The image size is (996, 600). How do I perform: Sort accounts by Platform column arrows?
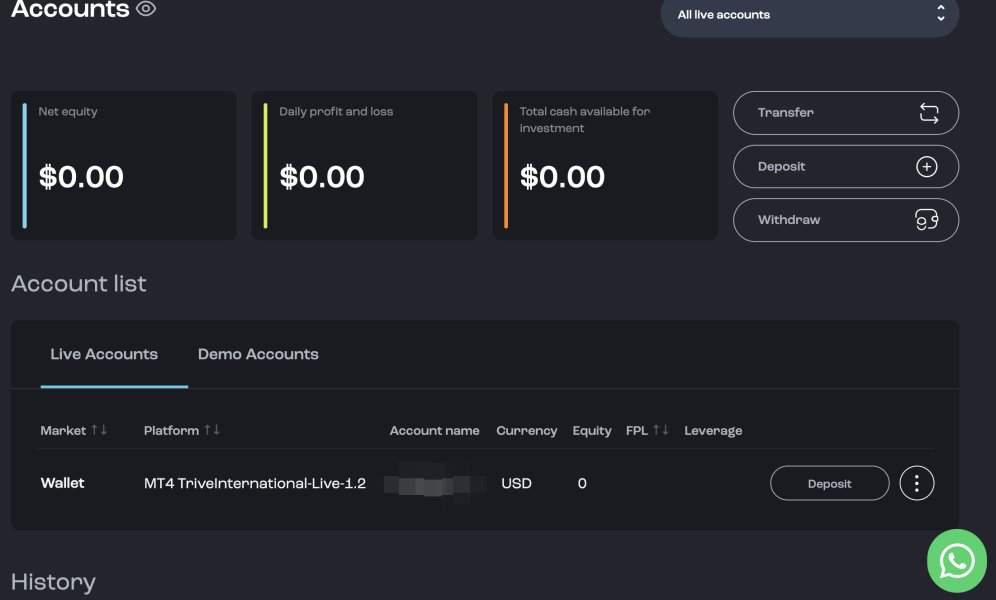tap(212, 430)
